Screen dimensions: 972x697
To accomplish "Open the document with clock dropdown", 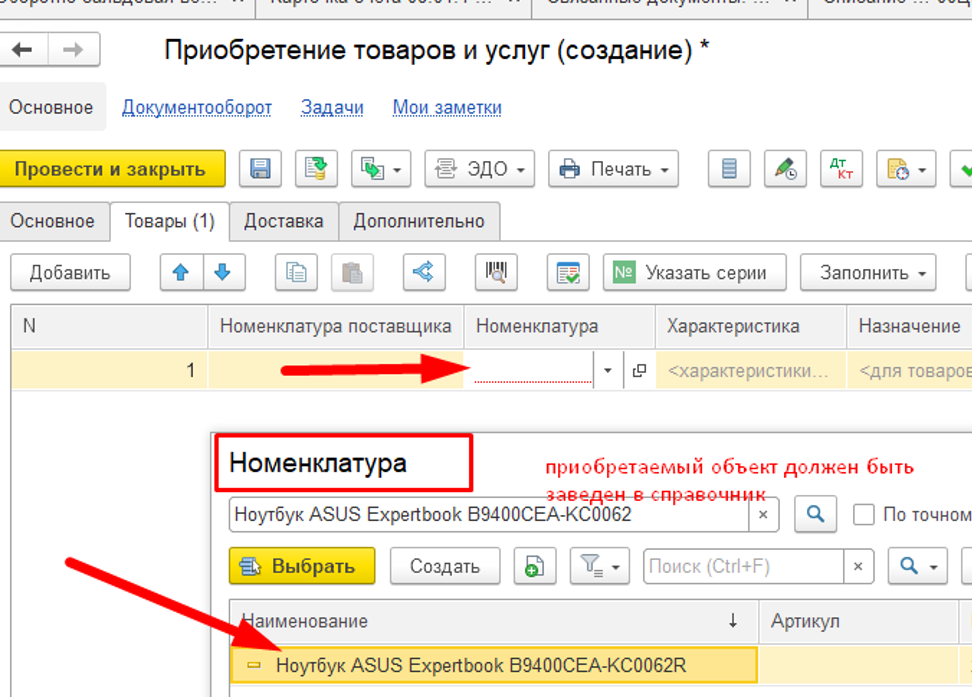I will click(906, 169).
